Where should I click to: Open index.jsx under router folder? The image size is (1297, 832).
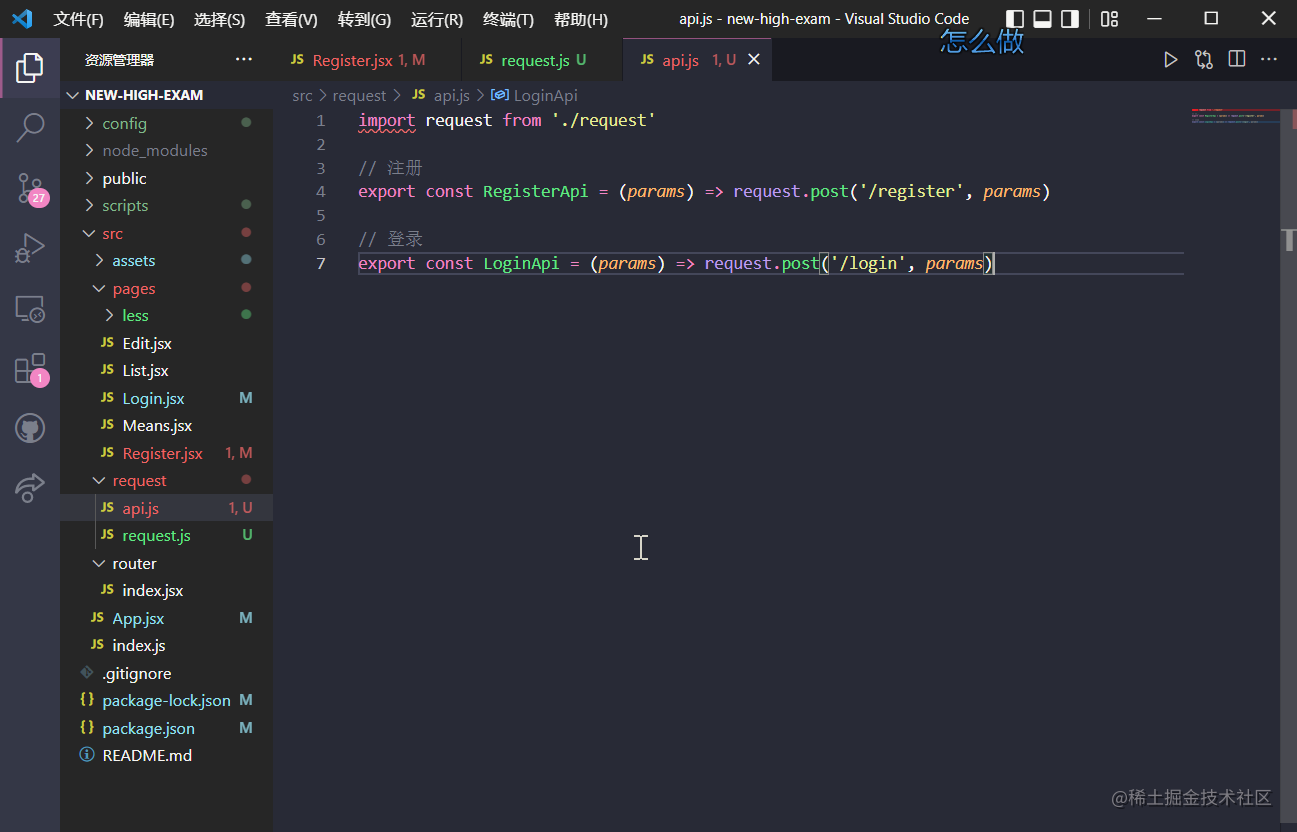point(152,591)
